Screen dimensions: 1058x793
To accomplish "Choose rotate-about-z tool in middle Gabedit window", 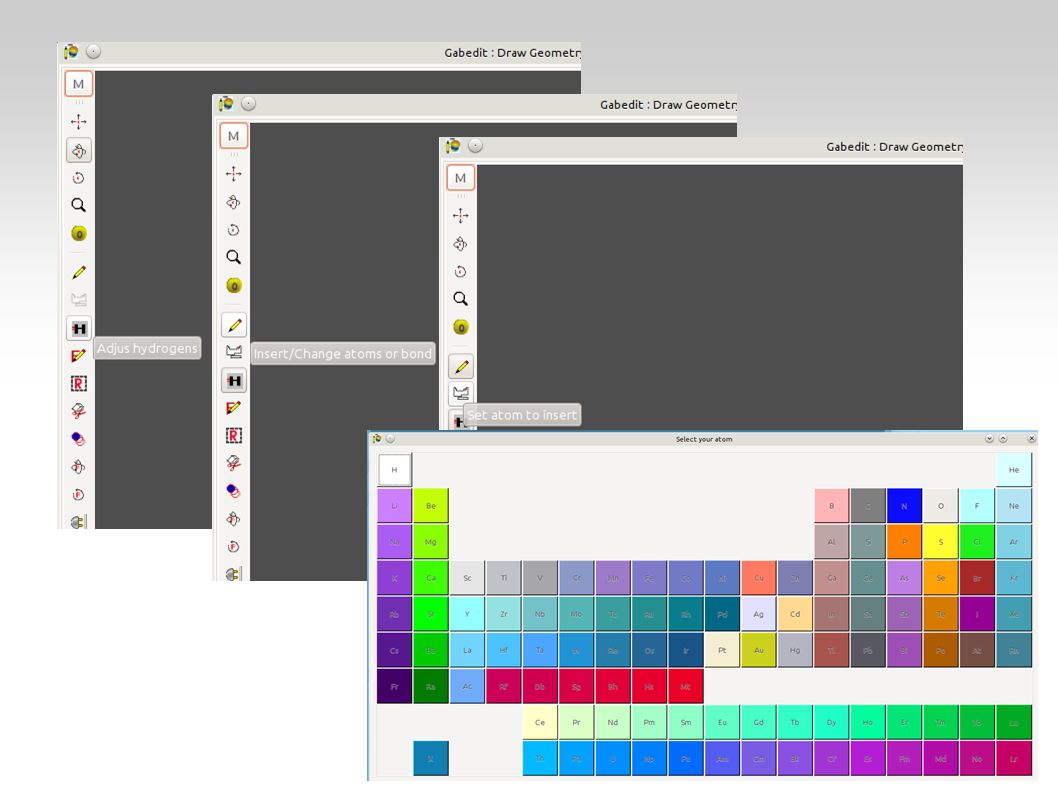I will click(233, 230).
